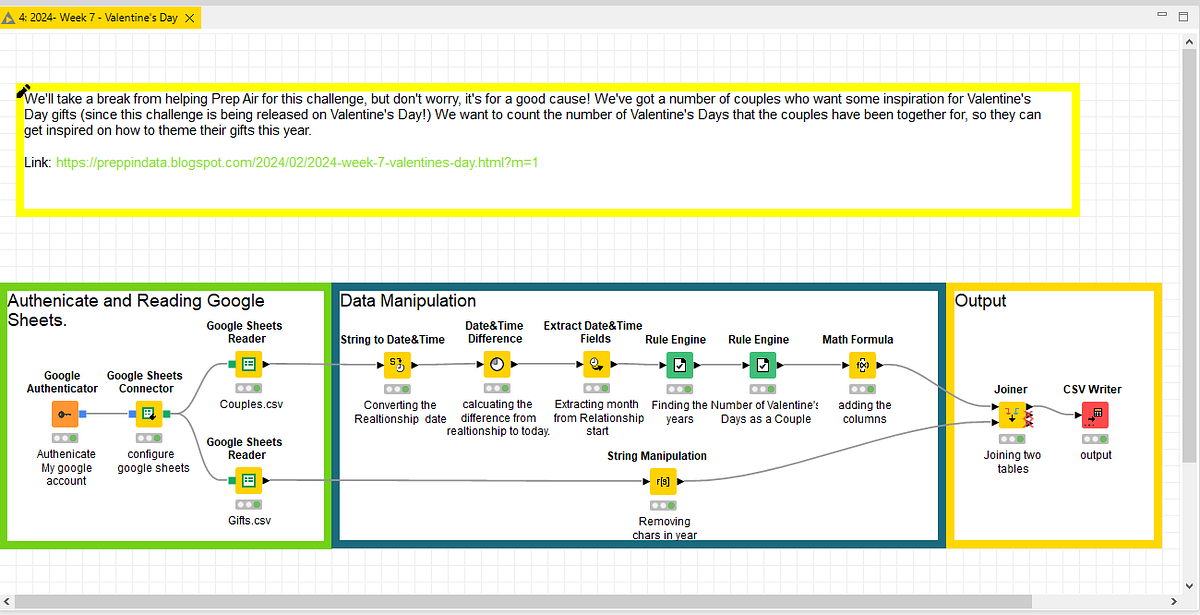The width and height of the screenshot is (1200, 615).
Task: Switch to the 2024 Week 7 Valentine's Day tab
Action: 100,17
